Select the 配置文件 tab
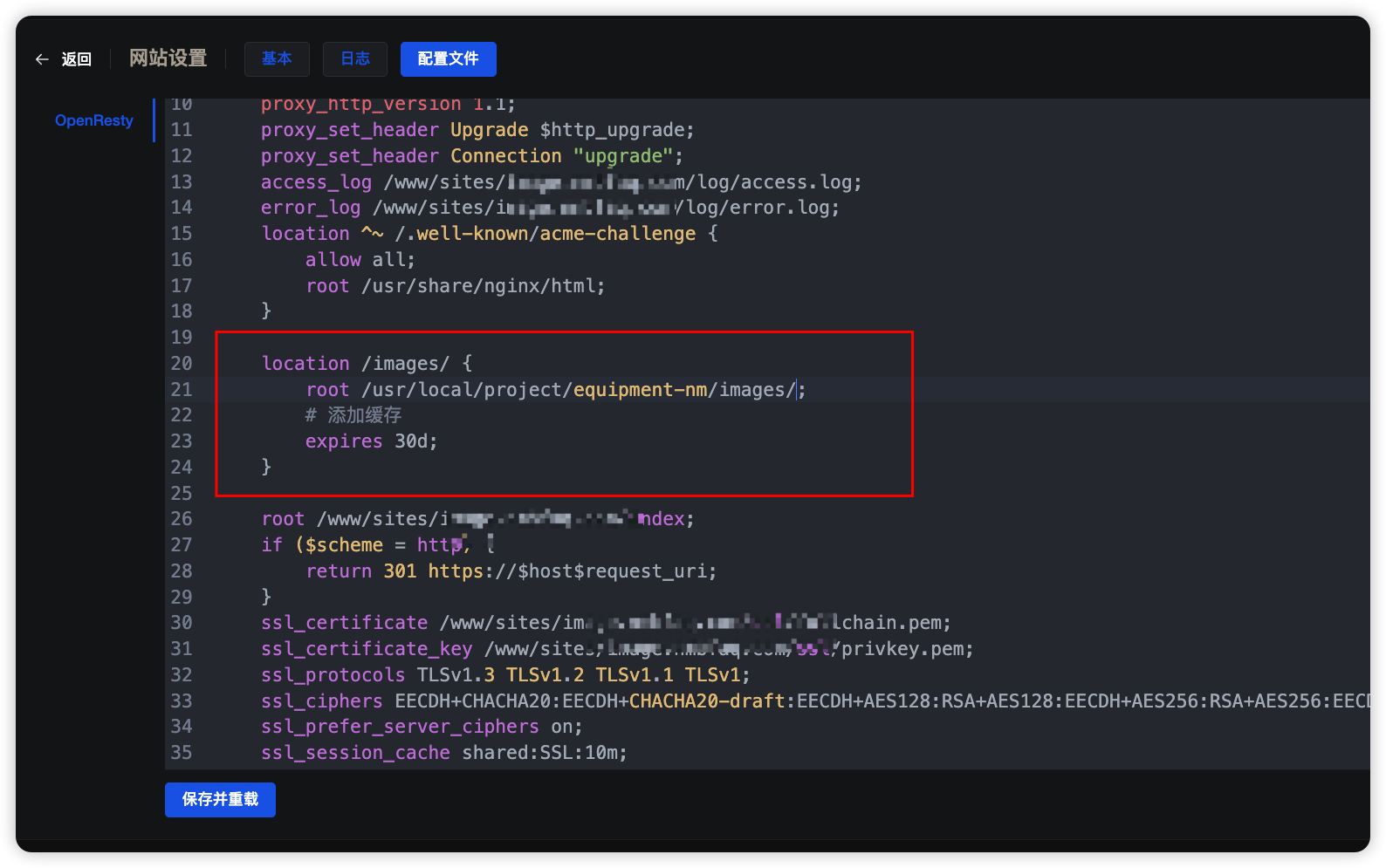Viewport: 1386px width, 868px height. pos(449,58)
